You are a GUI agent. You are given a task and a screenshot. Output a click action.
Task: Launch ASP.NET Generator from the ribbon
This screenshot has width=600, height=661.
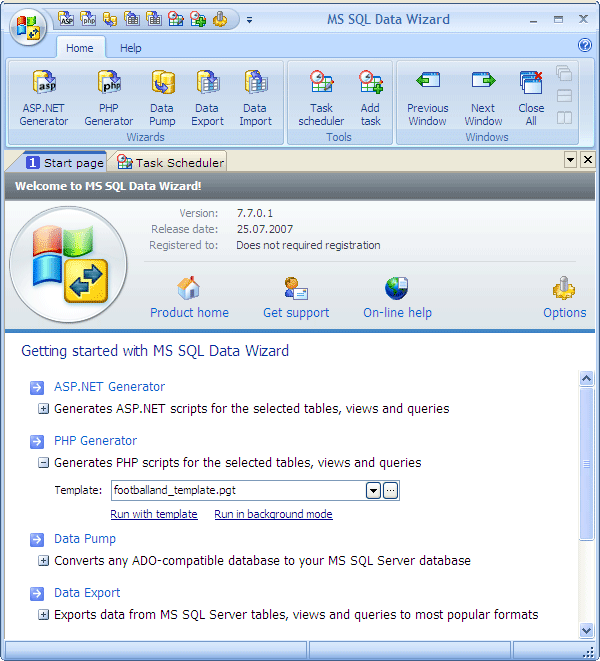[x=44, y=99]
